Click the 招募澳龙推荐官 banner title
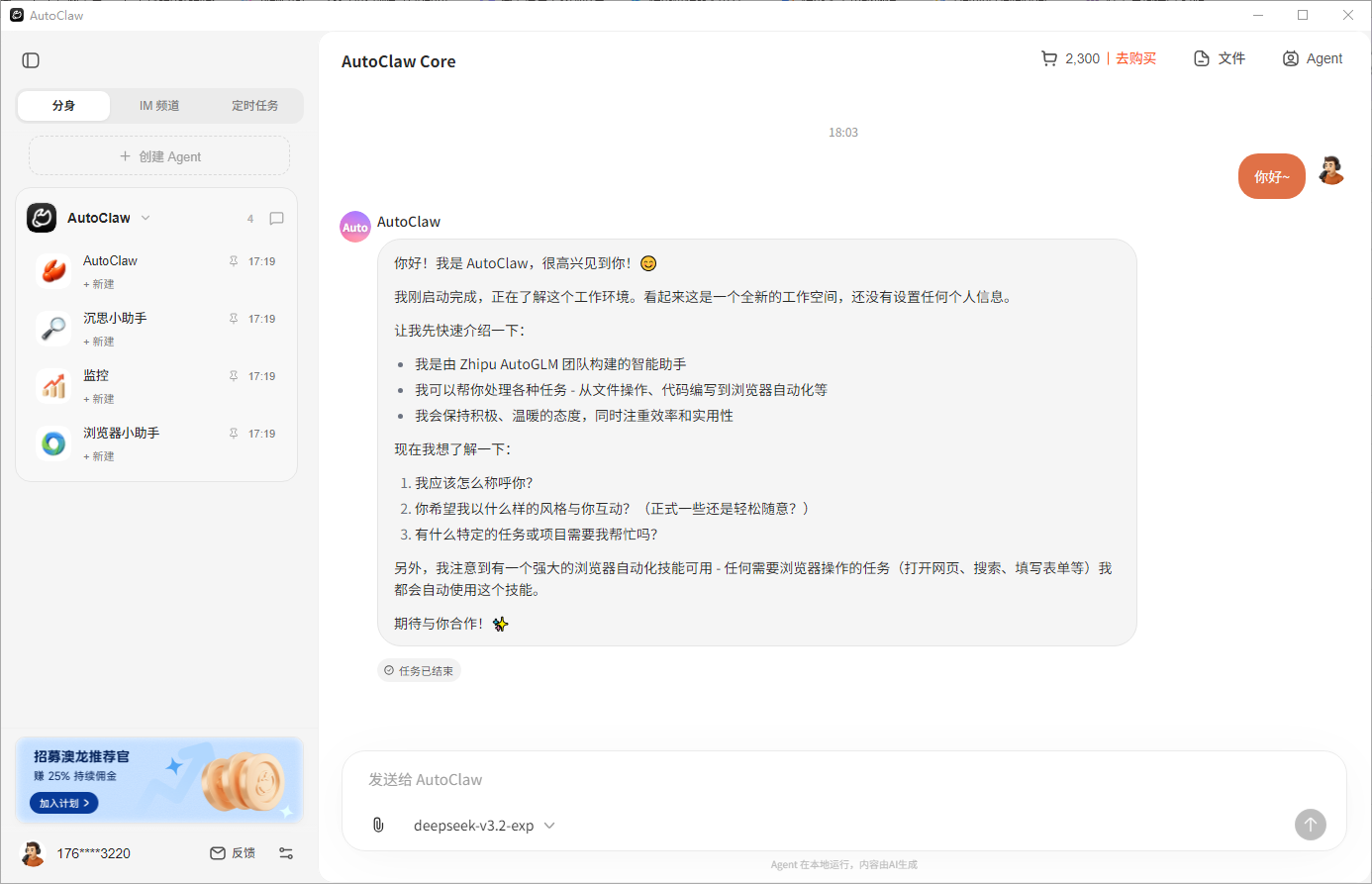The width and height of the screenshot is (1372, 884). point(81,756)
